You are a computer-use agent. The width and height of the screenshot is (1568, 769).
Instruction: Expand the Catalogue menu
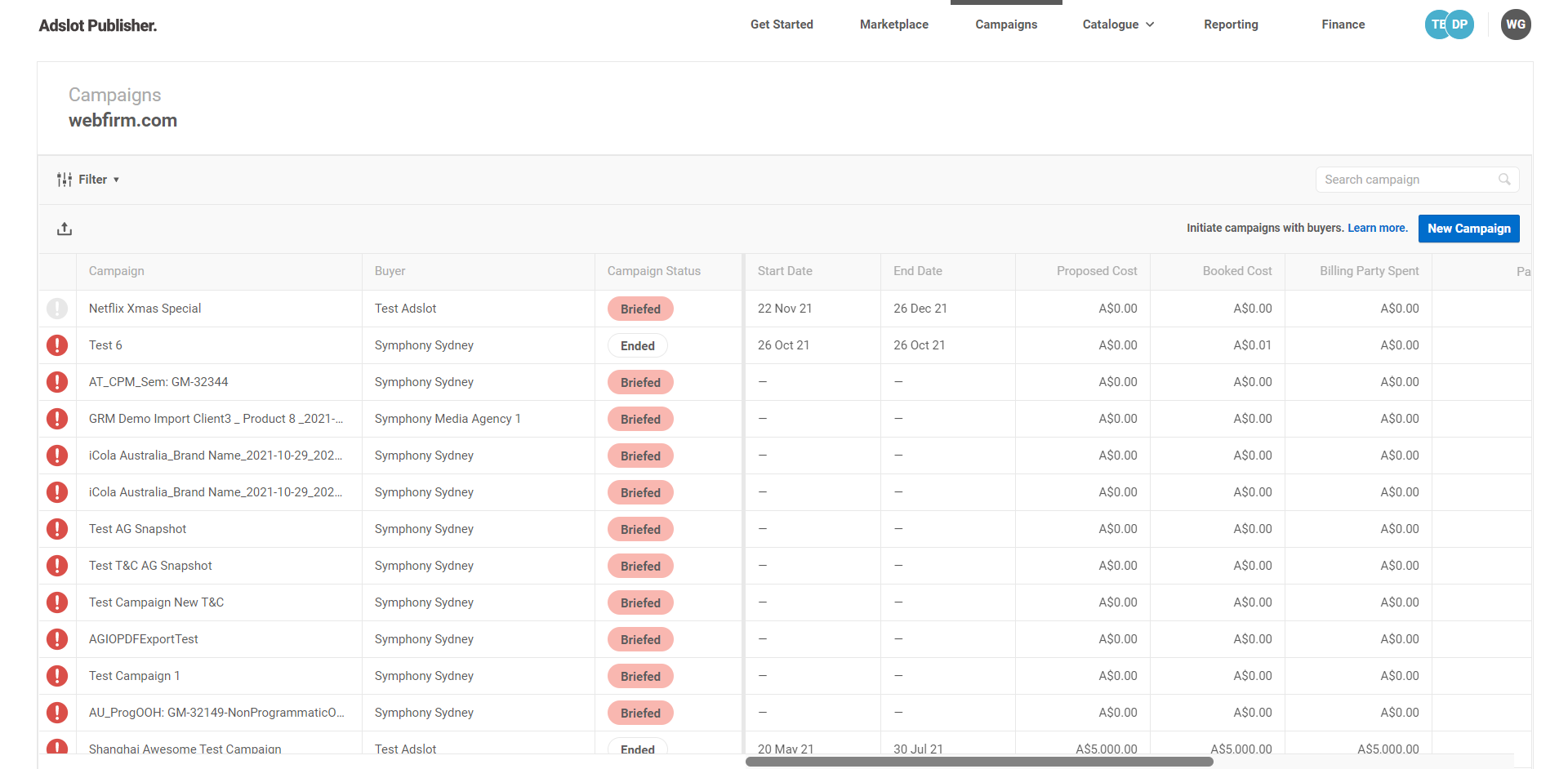pos(1118,24)
